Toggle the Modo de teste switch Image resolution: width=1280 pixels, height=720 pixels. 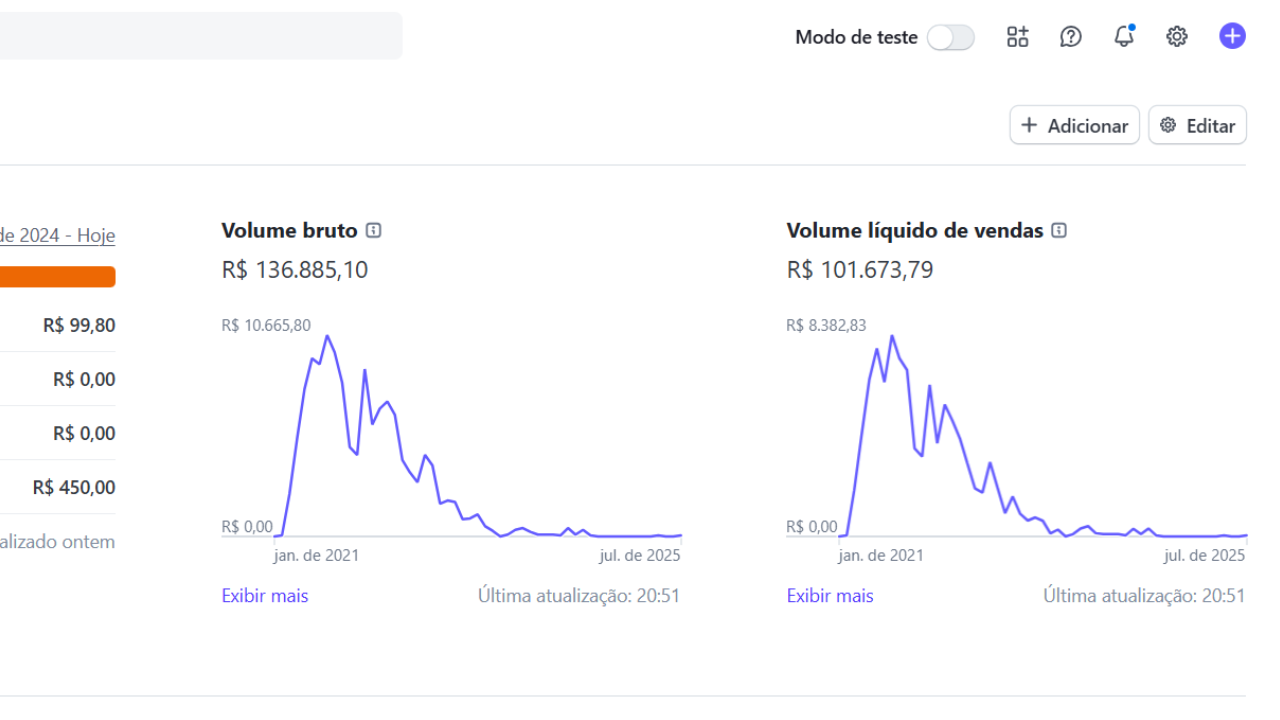(950, 38)
